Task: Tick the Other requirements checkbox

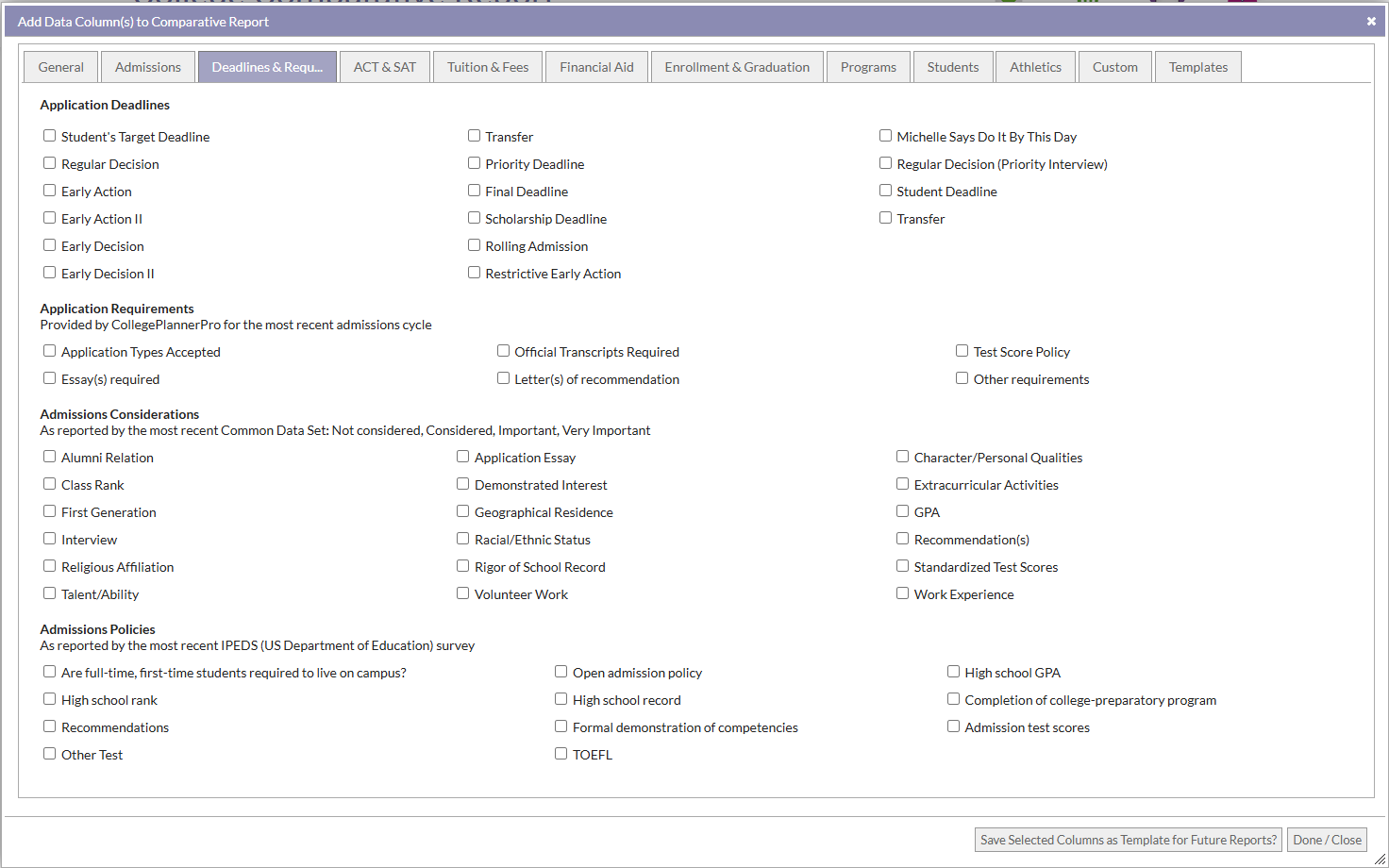Action: pos(962,378)
